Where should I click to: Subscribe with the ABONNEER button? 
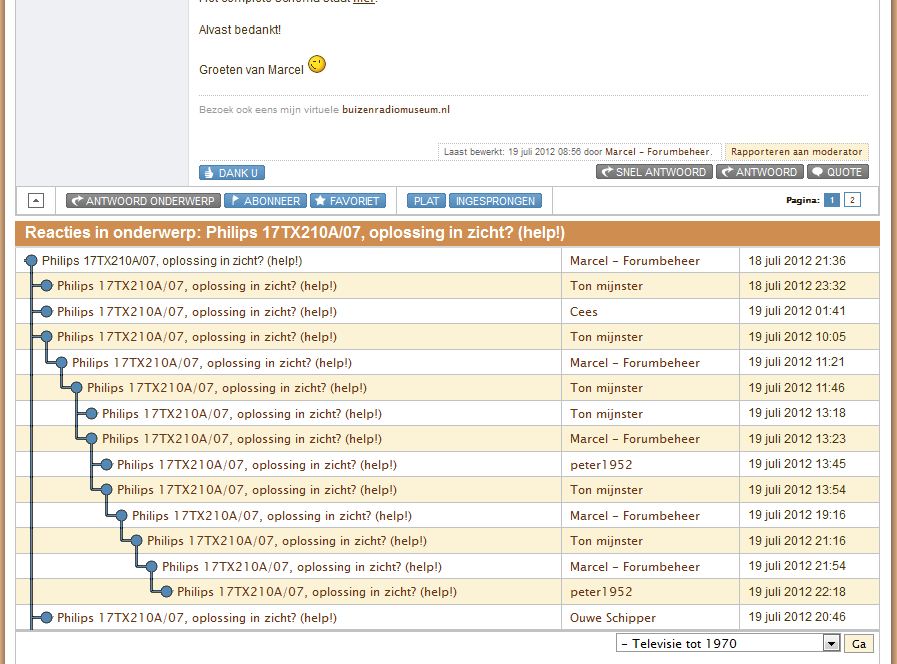click(x=265, y=201)
